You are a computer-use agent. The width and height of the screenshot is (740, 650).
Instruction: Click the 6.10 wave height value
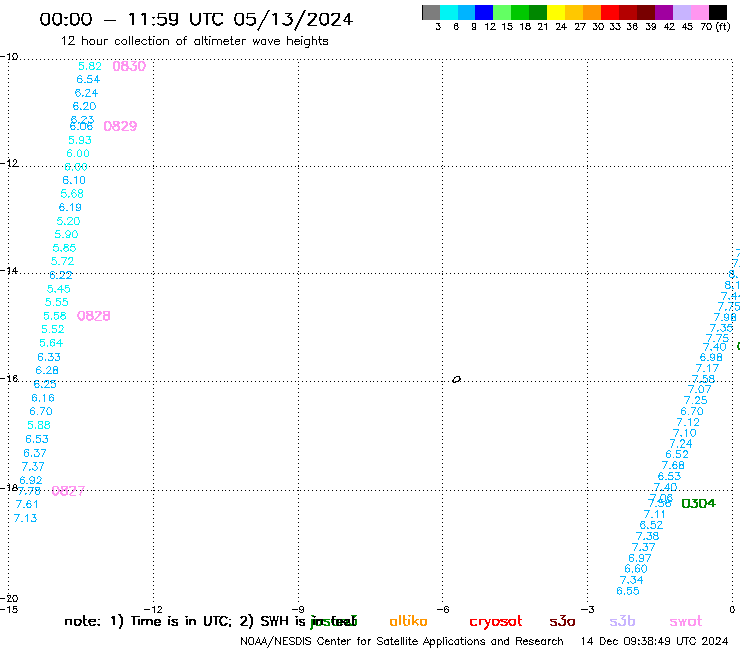coord(74,180)
